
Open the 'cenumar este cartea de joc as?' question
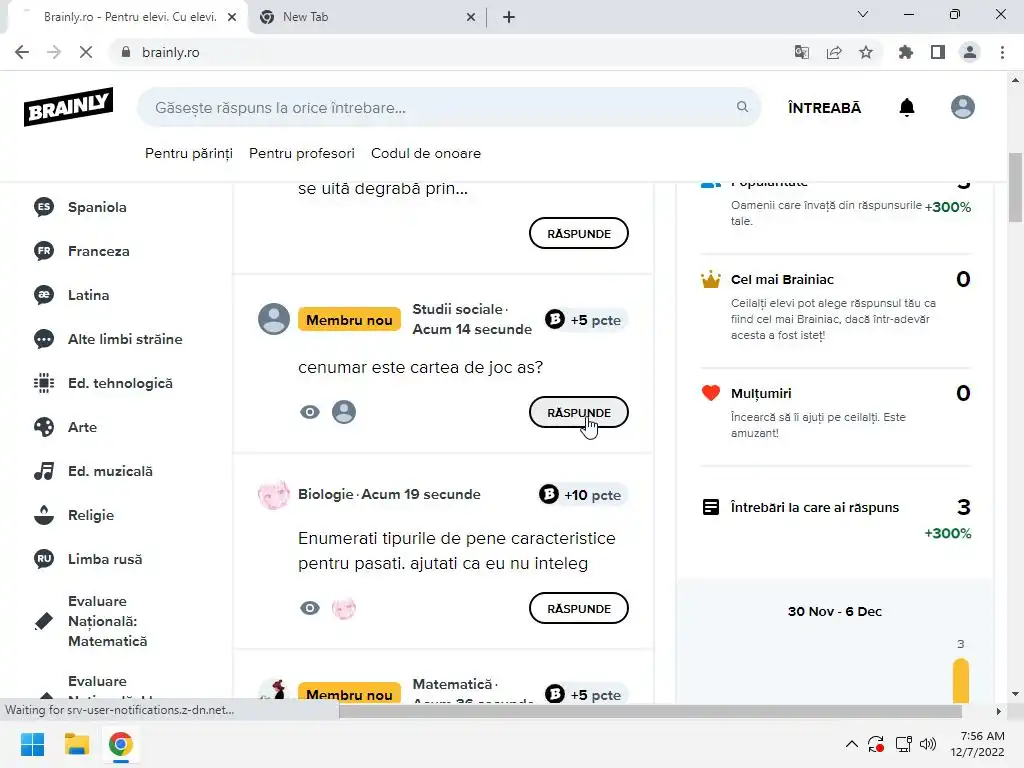[421, 367]
